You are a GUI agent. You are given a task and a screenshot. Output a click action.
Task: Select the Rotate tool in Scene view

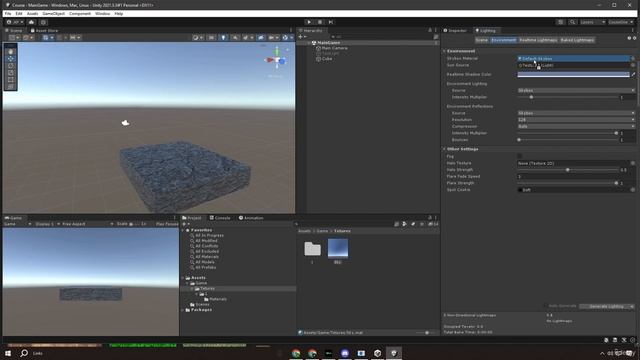point(11,66)
